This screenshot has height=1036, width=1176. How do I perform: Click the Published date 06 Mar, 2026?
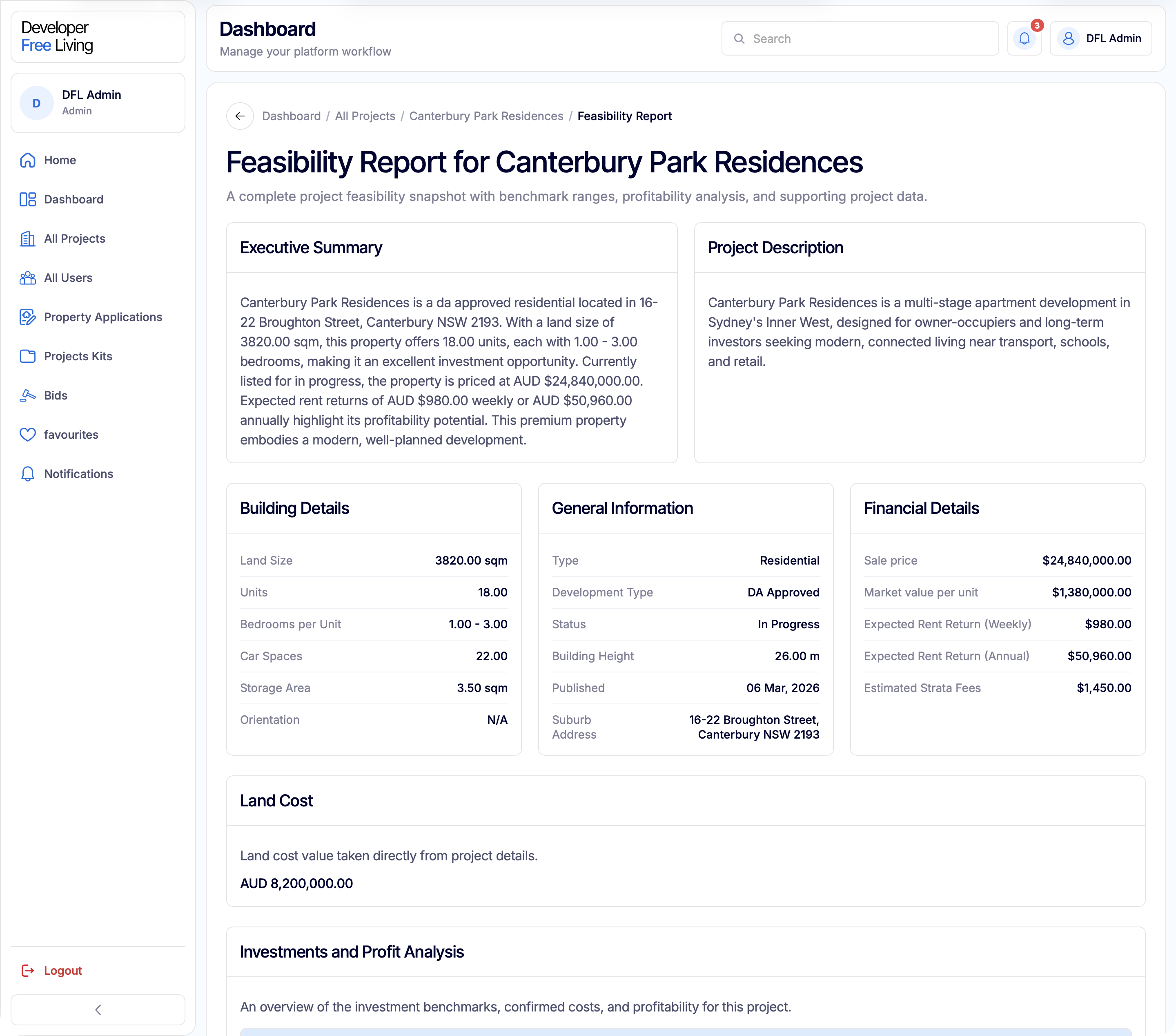coord(782,688)
